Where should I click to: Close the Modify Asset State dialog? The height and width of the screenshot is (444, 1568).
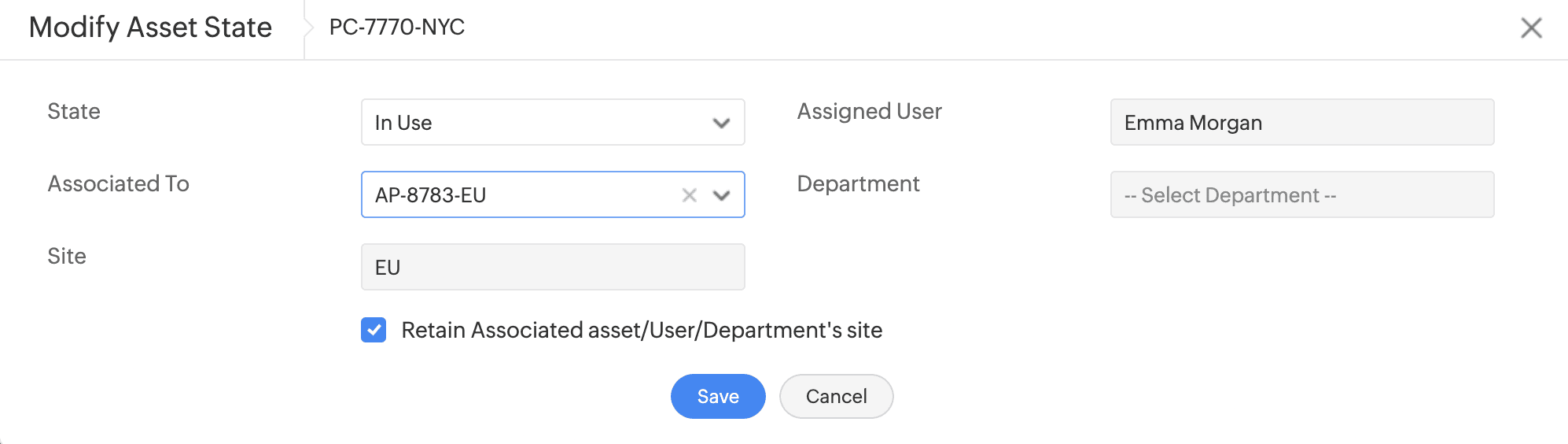(x=1531, y=28)
